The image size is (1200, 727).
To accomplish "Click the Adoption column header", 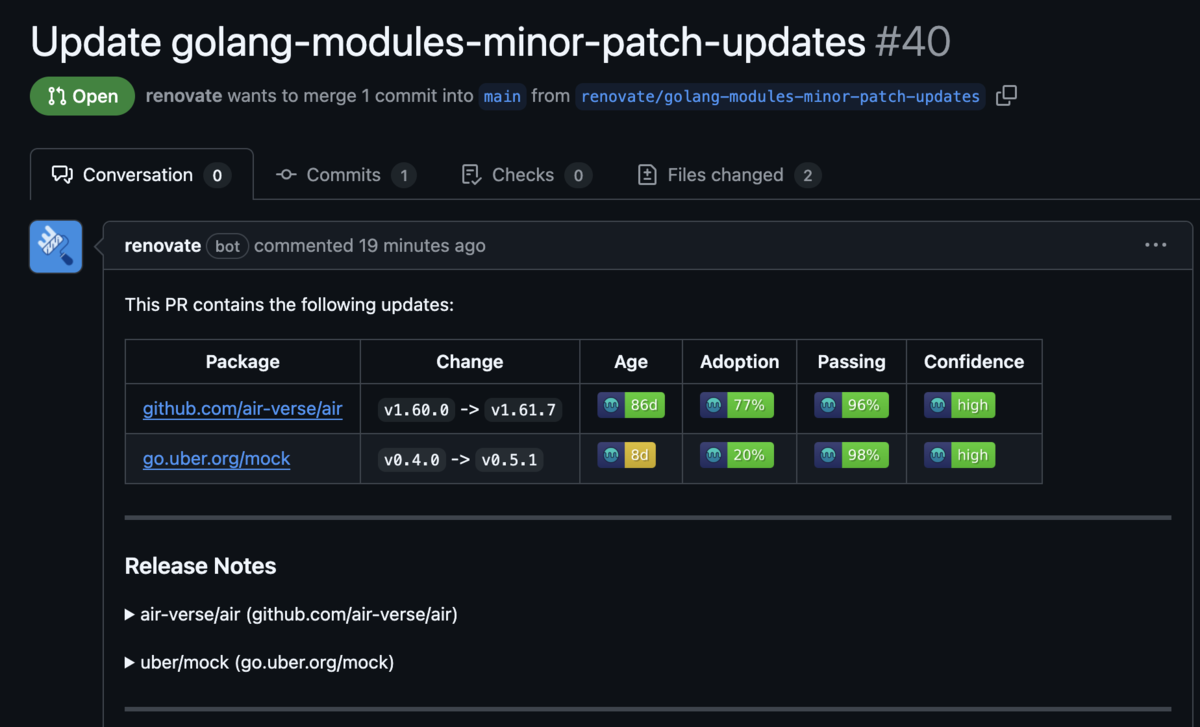I will pyautogui.click(x=740, y=362).
